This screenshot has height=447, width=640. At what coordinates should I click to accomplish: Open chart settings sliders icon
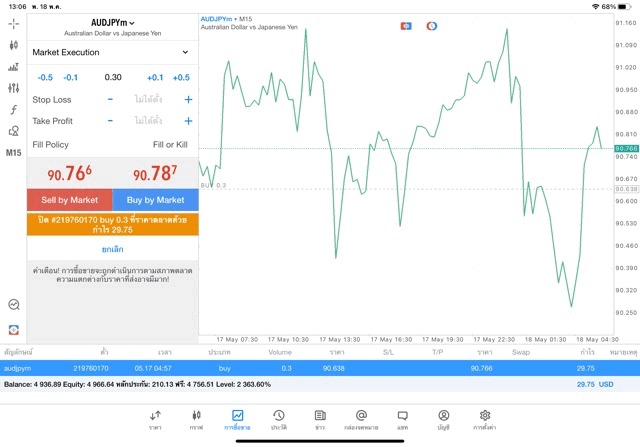[13, 88]
